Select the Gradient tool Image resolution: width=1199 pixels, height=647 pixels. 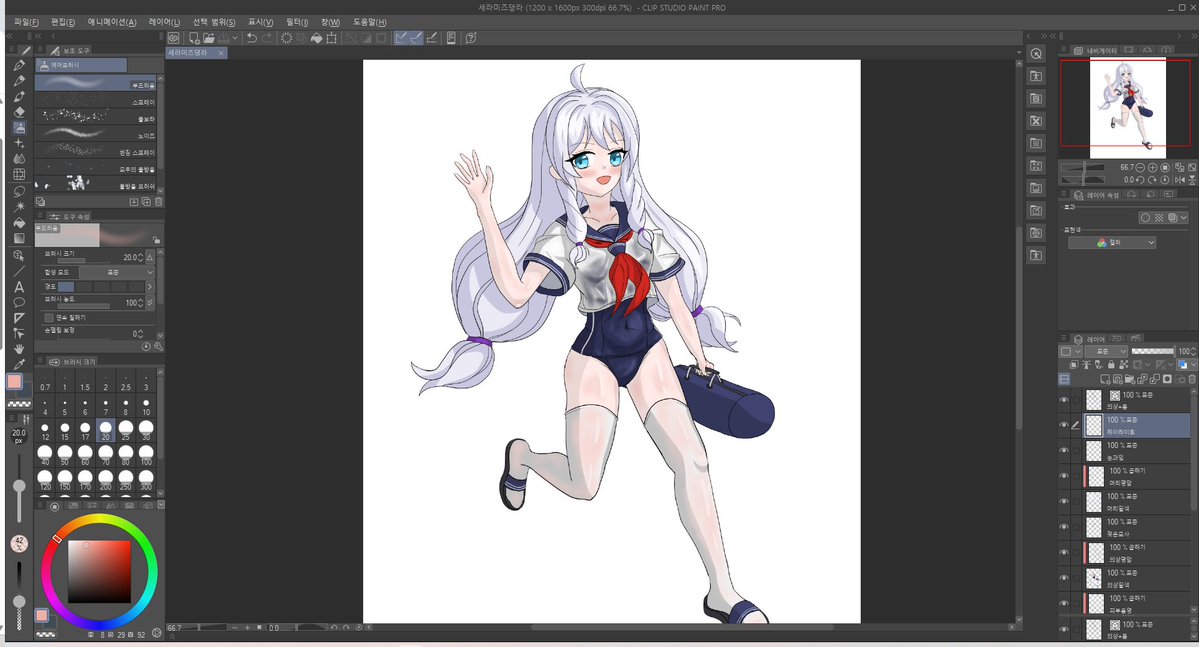click(17, 238)
